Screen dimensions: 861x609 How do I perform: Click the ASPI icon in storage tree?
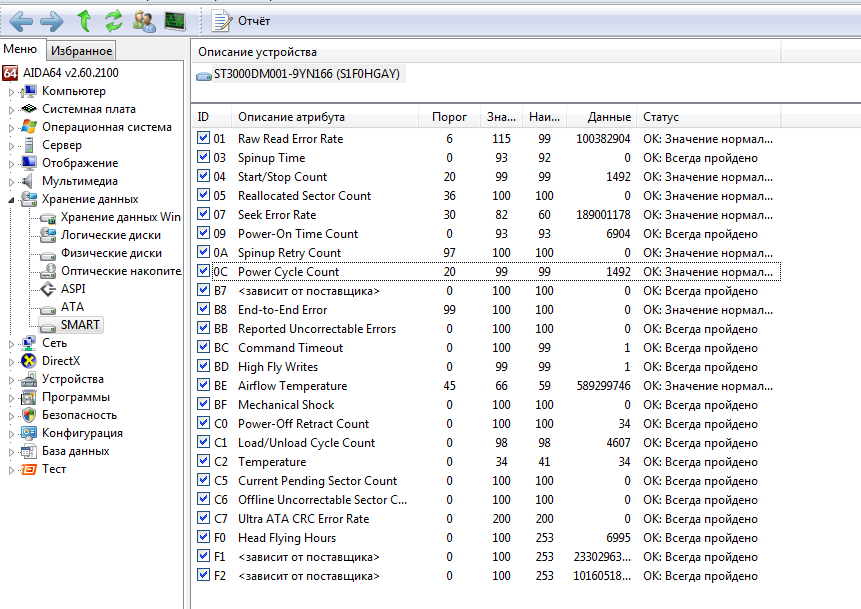(x=46, y=289)
